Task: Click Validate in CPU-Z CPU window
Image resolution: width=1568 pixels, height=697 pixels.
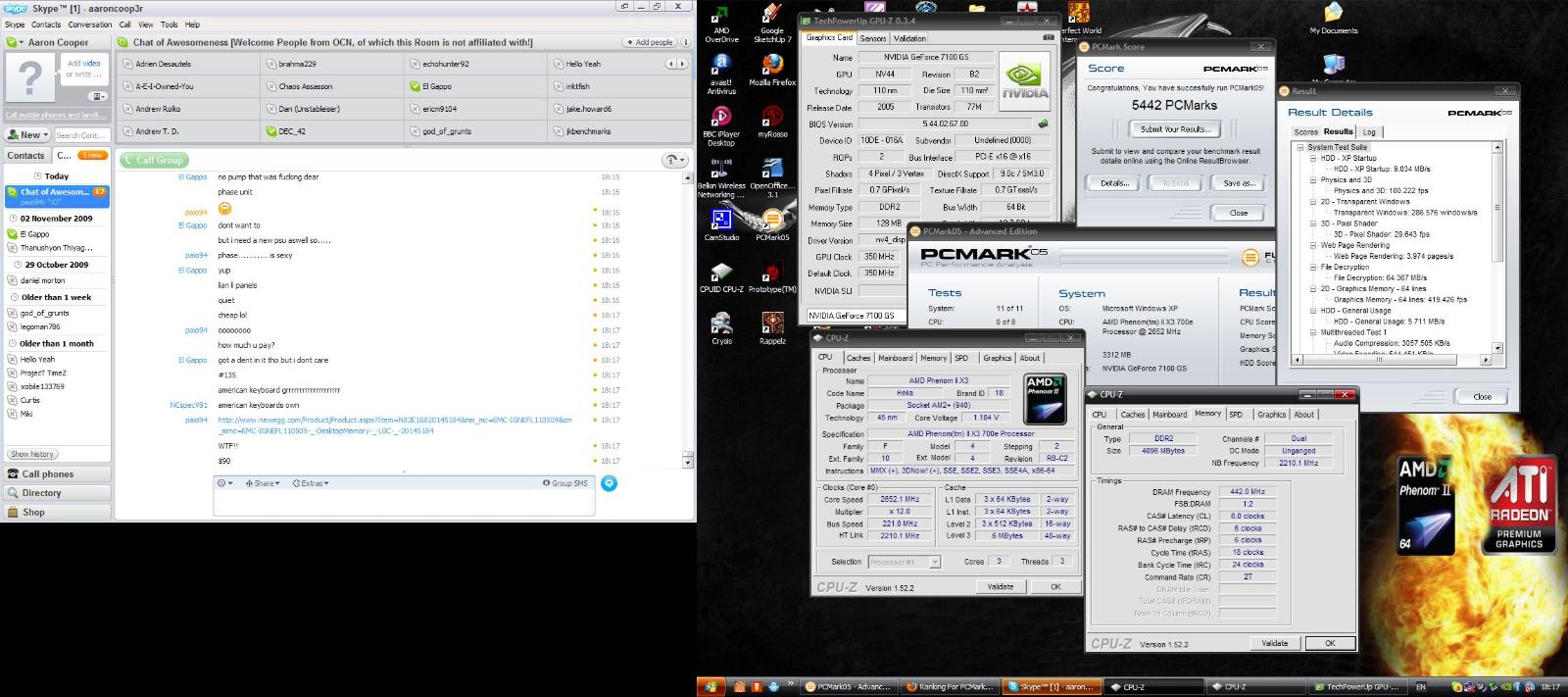Action: click(x=1000, y=586)
